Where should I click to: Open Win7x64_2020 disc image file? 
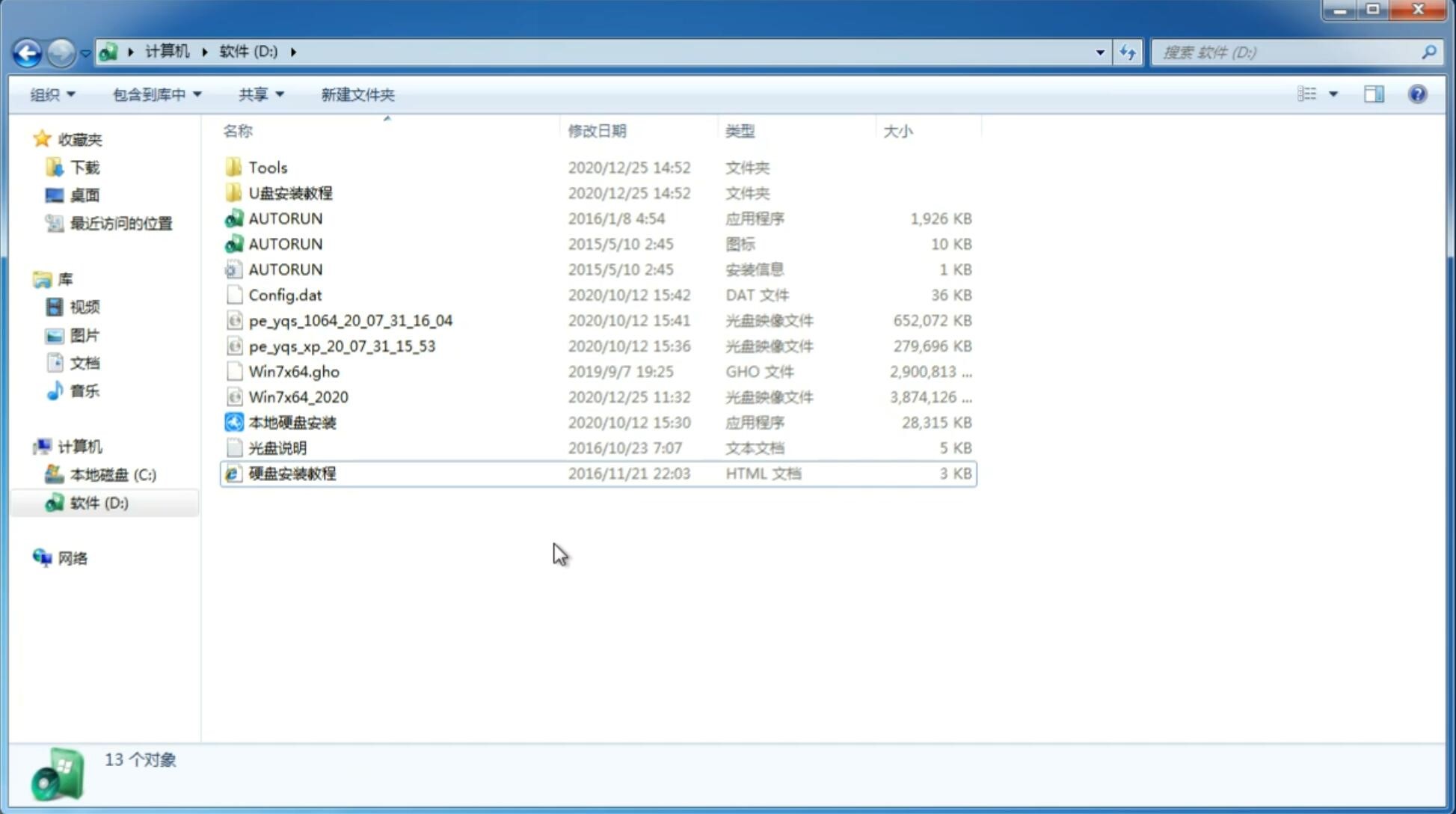coord(298,396)
